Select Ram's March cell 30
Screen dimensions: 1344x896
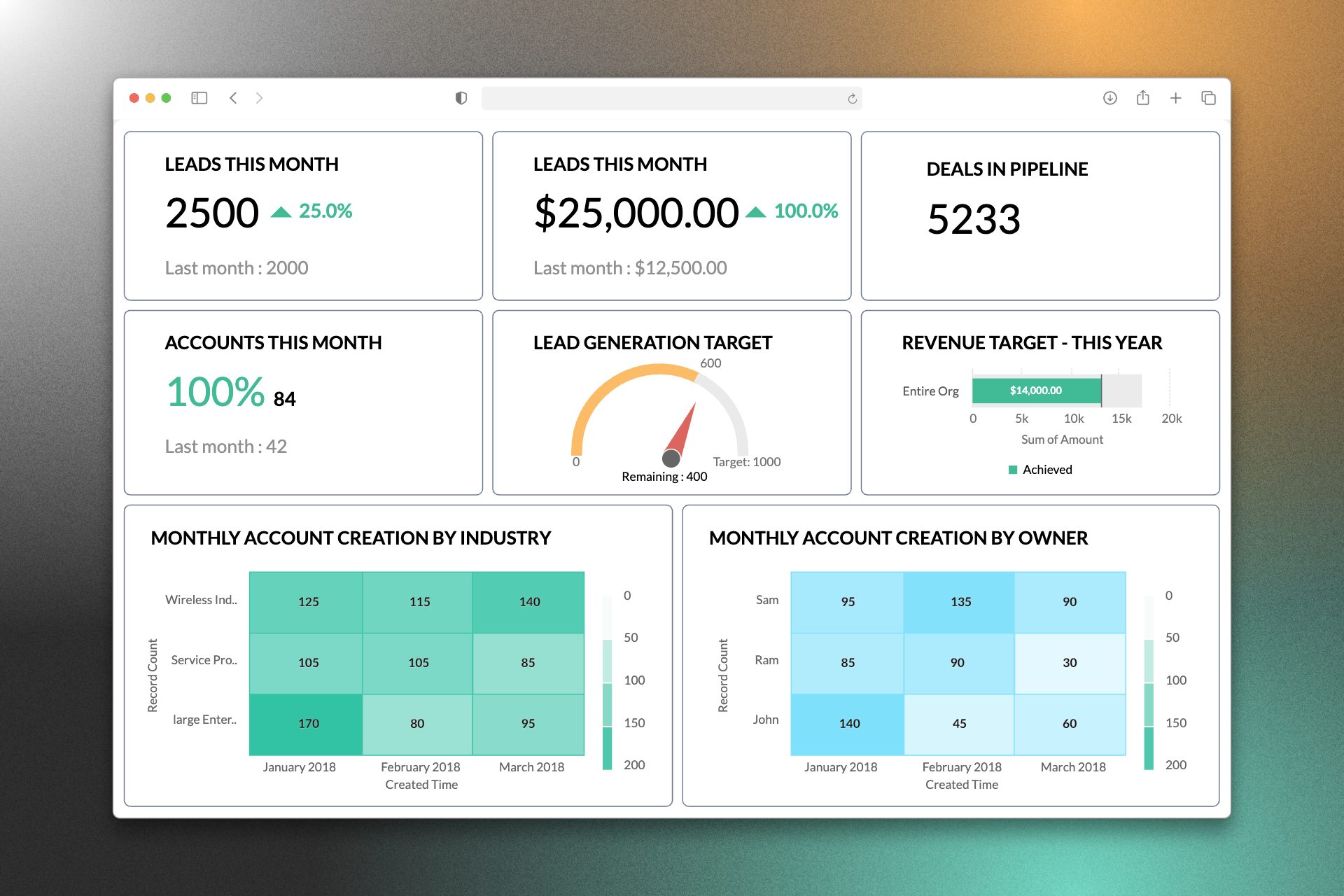click(1070, 664)
